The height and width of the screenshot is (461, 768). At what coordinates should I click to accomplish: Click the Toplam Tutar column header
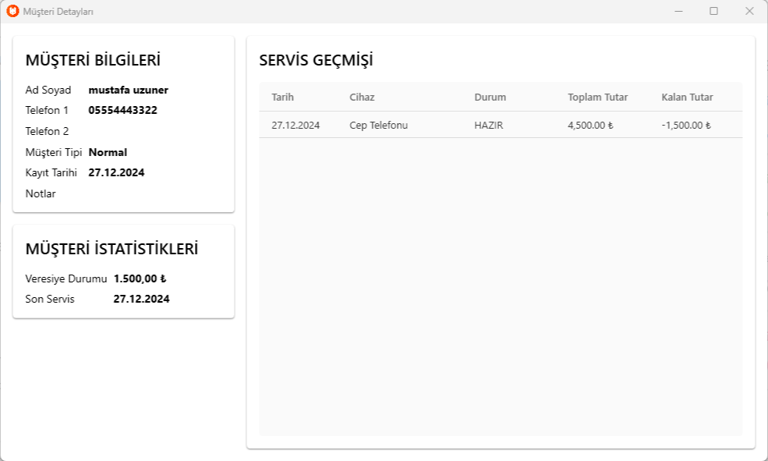coord(598,97)
